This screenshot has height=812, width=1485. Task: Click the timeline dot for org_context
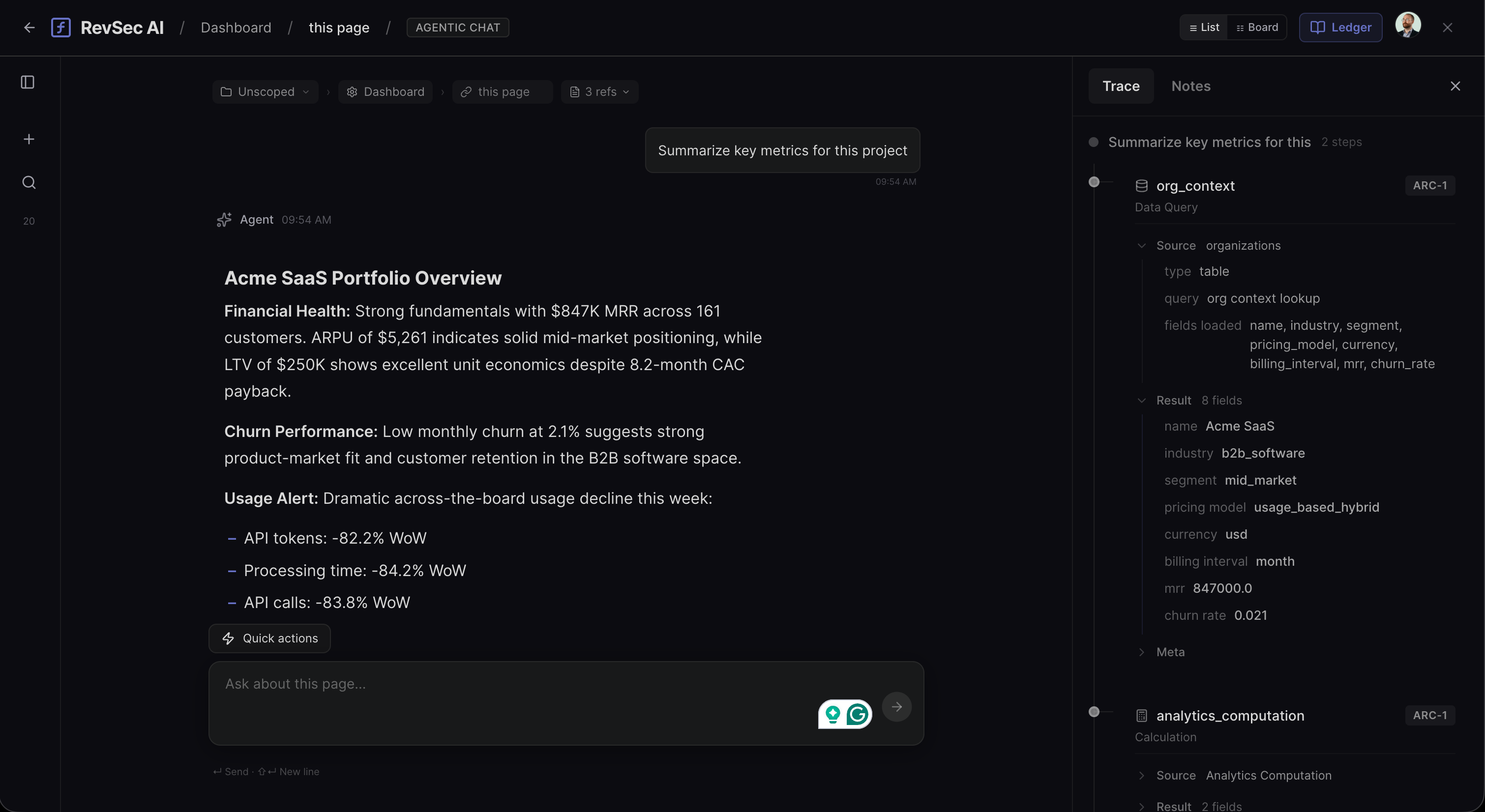coord(1094,182)
